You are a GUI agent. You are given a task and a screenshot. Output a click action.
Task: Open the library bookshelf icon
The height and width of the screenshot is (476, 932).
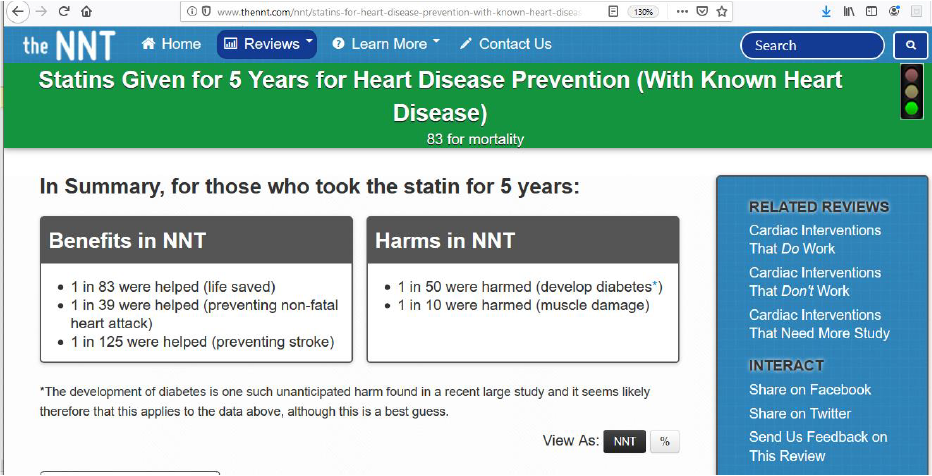point(849,12)
